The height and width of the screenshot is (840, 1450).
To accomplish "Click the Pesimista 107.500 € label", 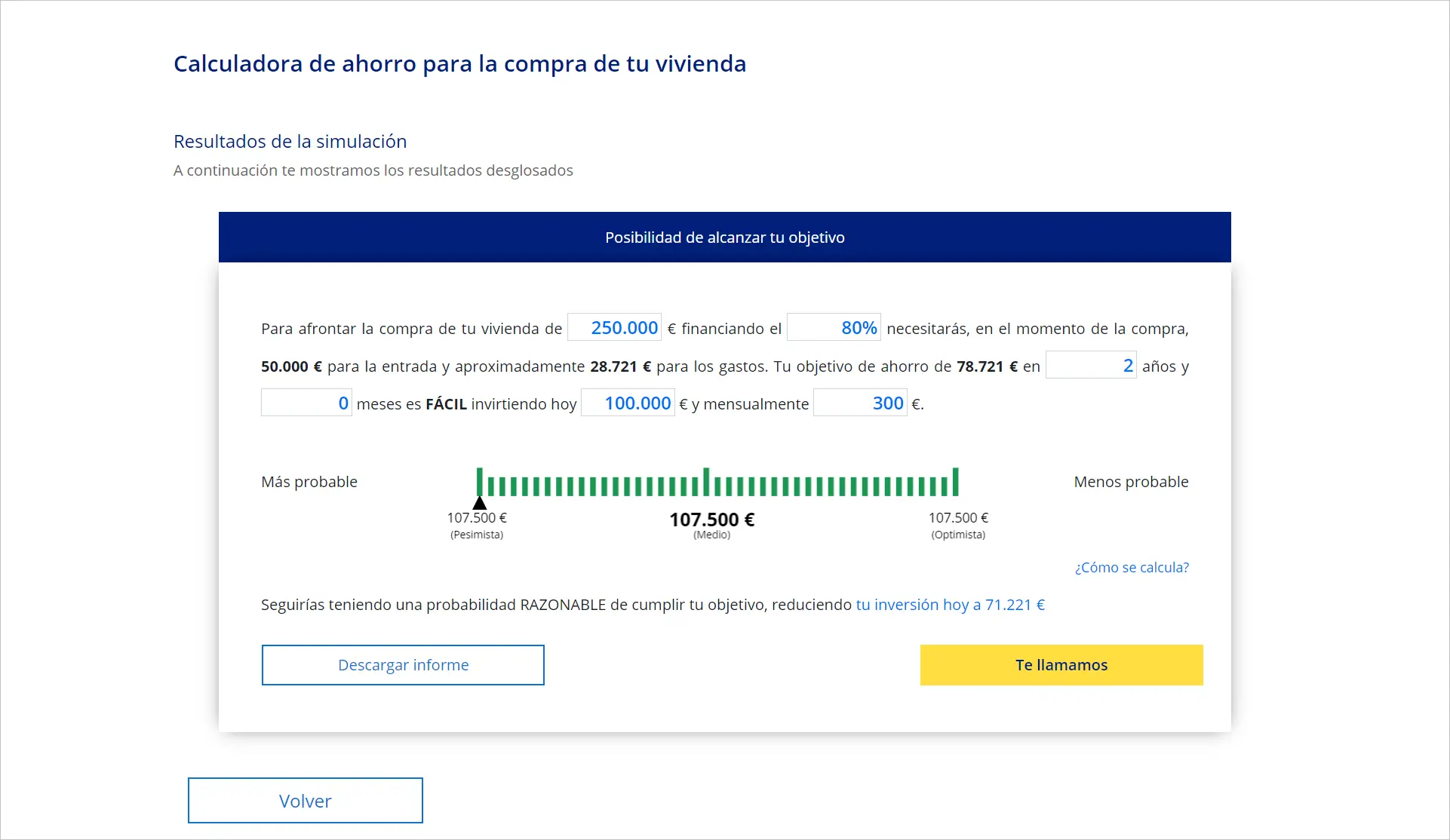I will pos(477,518).
